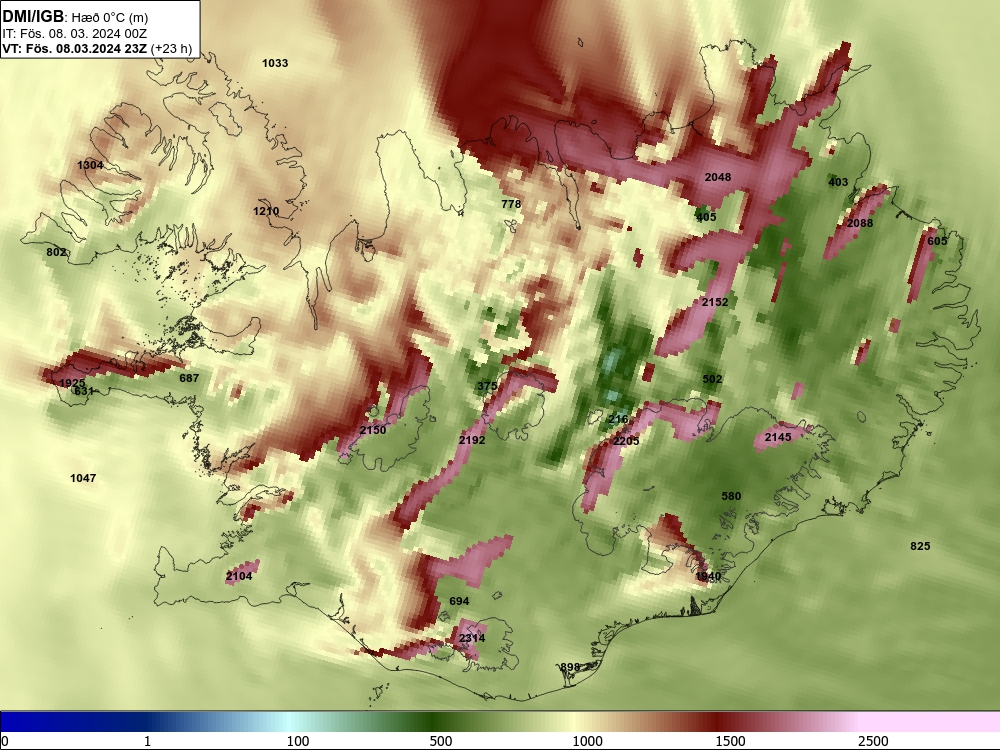Click the 1500 label on color scale
The image size is (1000, 750).
pos(730,741)
